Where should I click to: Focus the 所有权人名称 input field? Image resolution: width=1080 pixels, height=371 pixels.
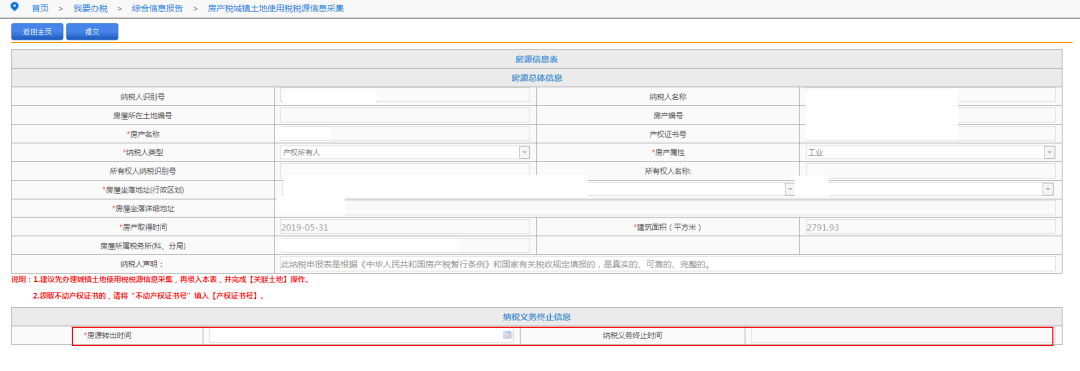[931, 170]
